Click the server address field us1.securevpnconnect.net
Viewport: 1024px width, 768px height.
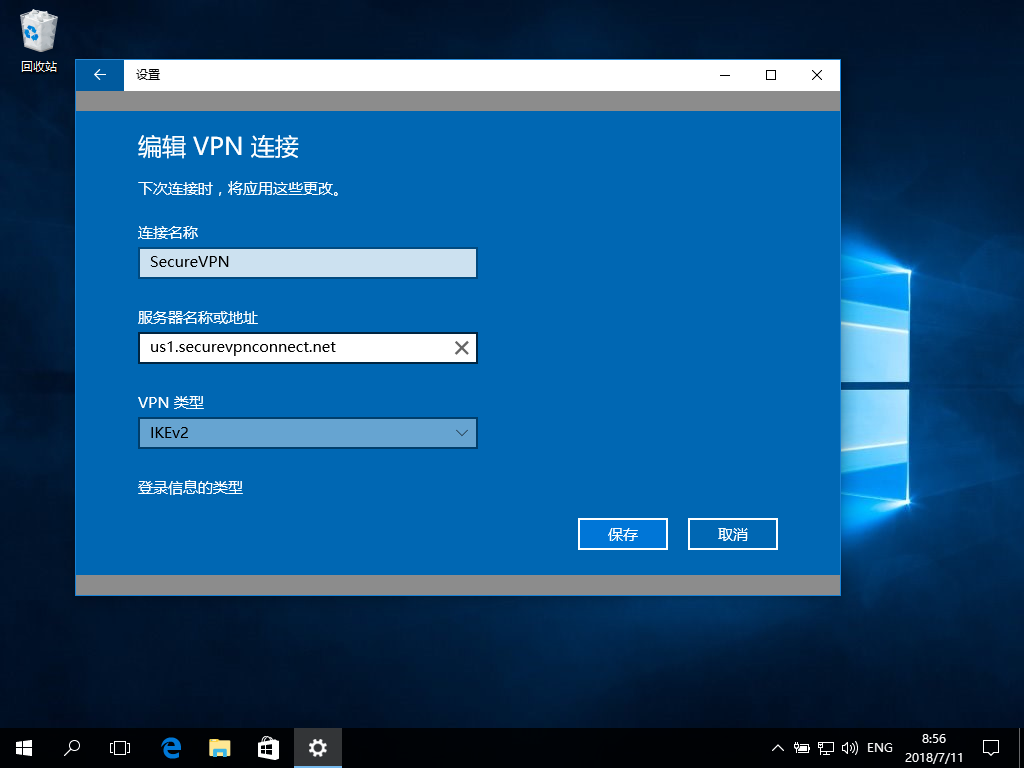[308, 348]
